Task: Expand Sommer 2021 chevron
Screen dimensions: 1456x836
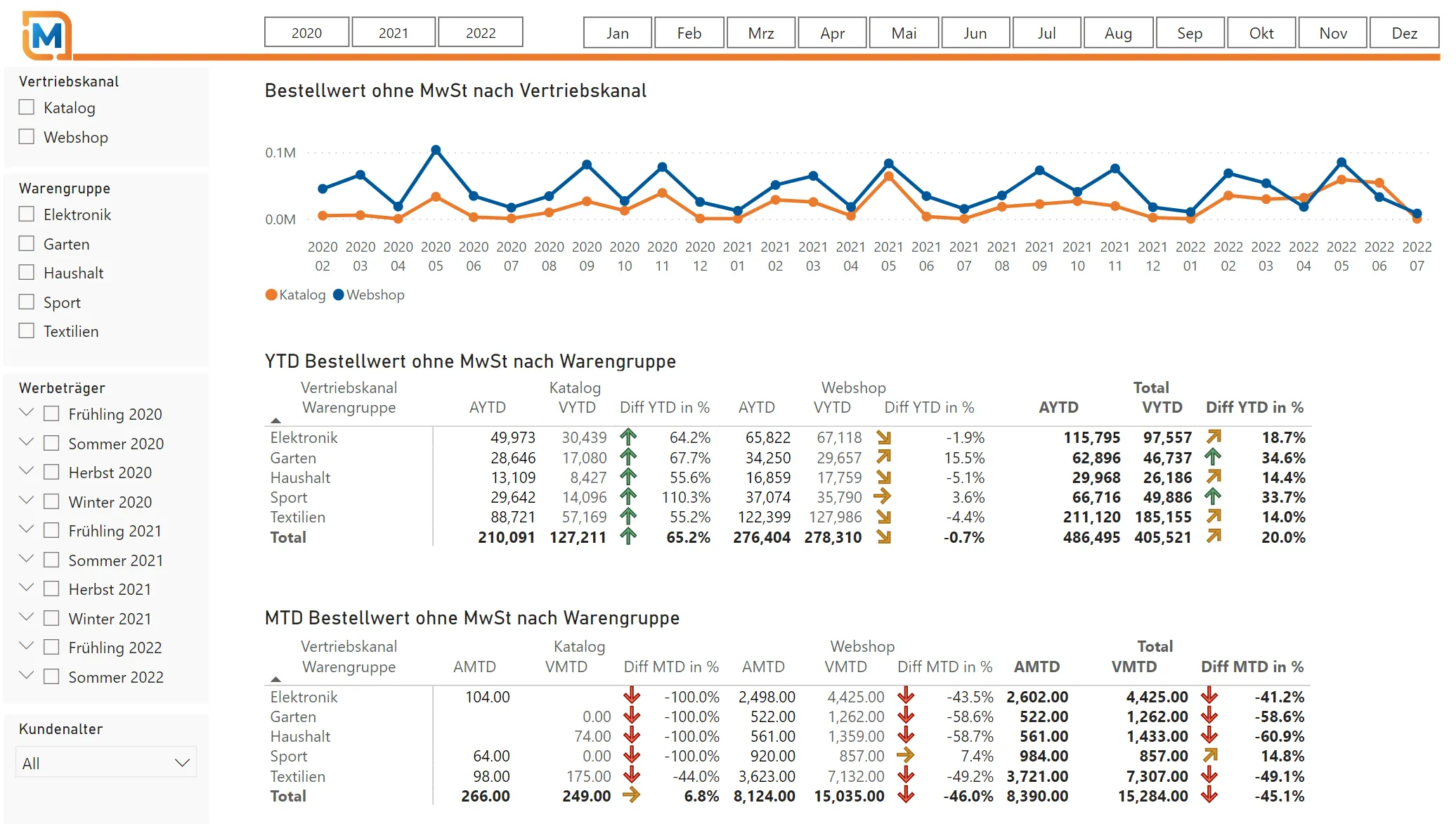Action: coord(27,559)
